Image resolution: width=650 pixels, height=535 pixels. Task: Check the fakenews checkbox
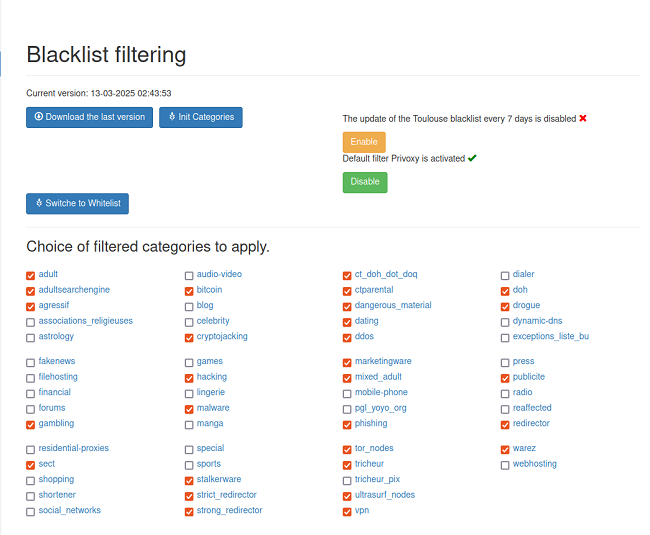pyautogui.click(x=31, y=362)
